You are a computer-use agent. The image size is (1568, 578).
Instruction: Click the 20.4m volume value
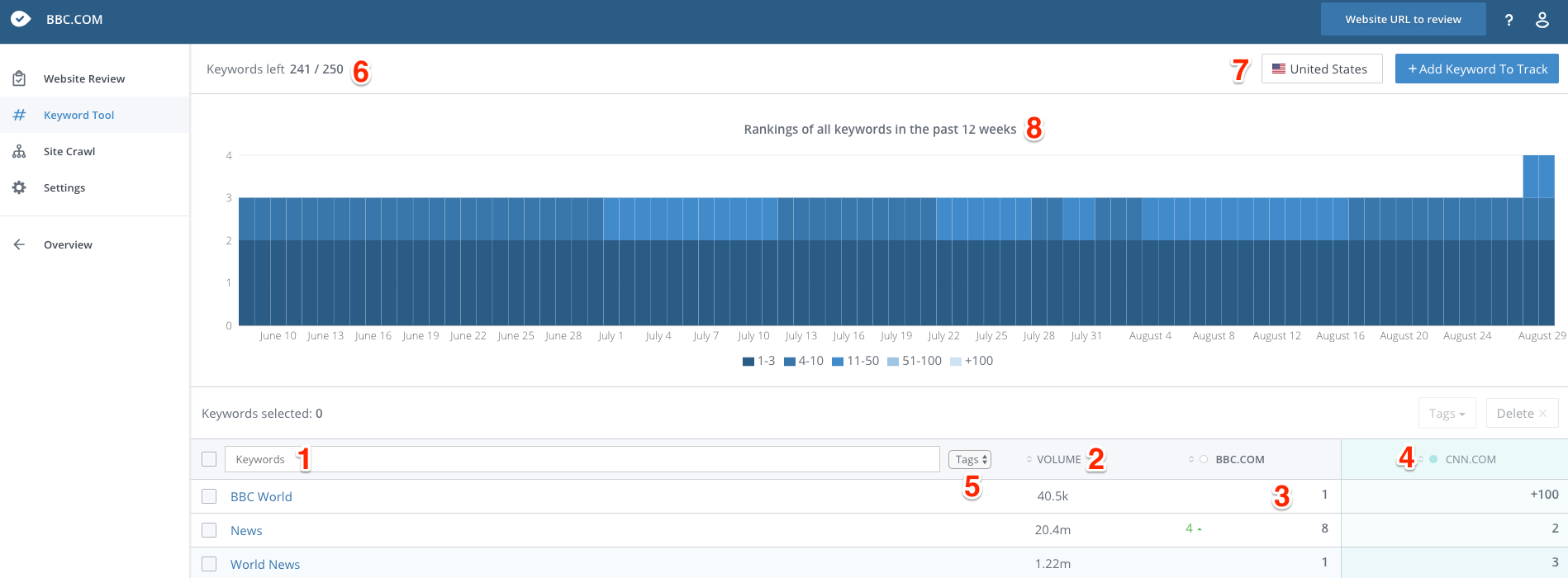(x=1052, y=530)
